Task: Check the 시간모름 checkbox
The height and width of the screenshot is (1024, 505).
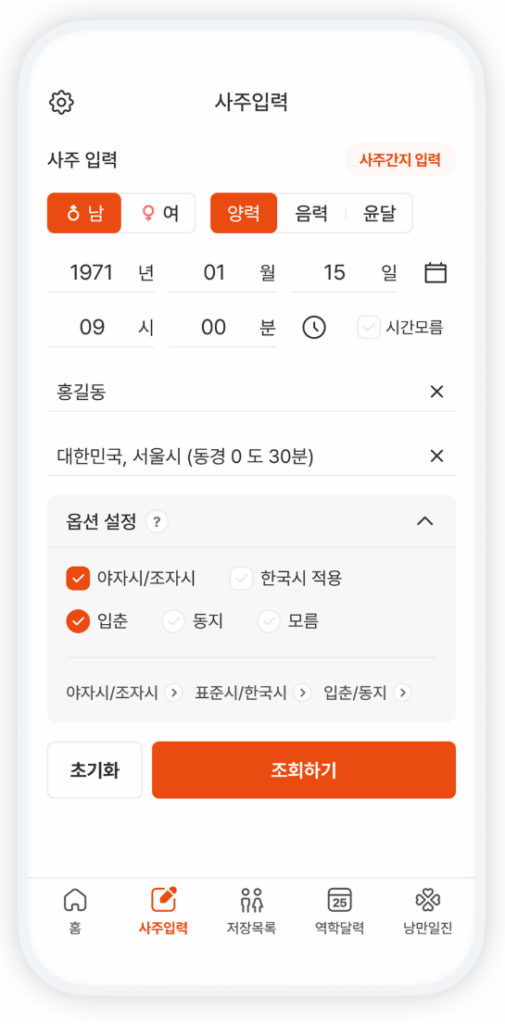Action: point(368,328)
